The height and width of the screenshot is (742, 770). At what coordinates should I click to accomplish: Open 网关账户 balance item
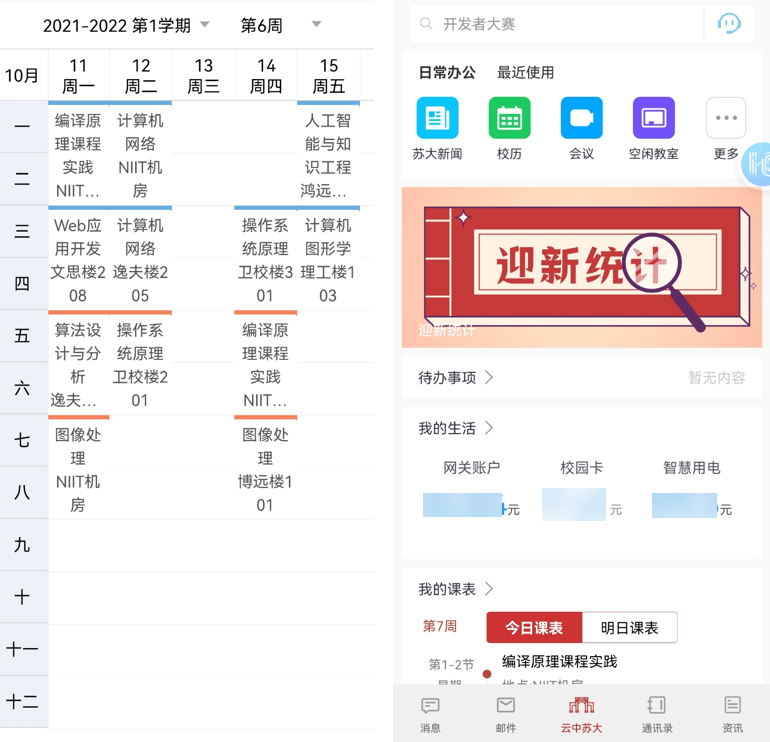pos(471,489)
